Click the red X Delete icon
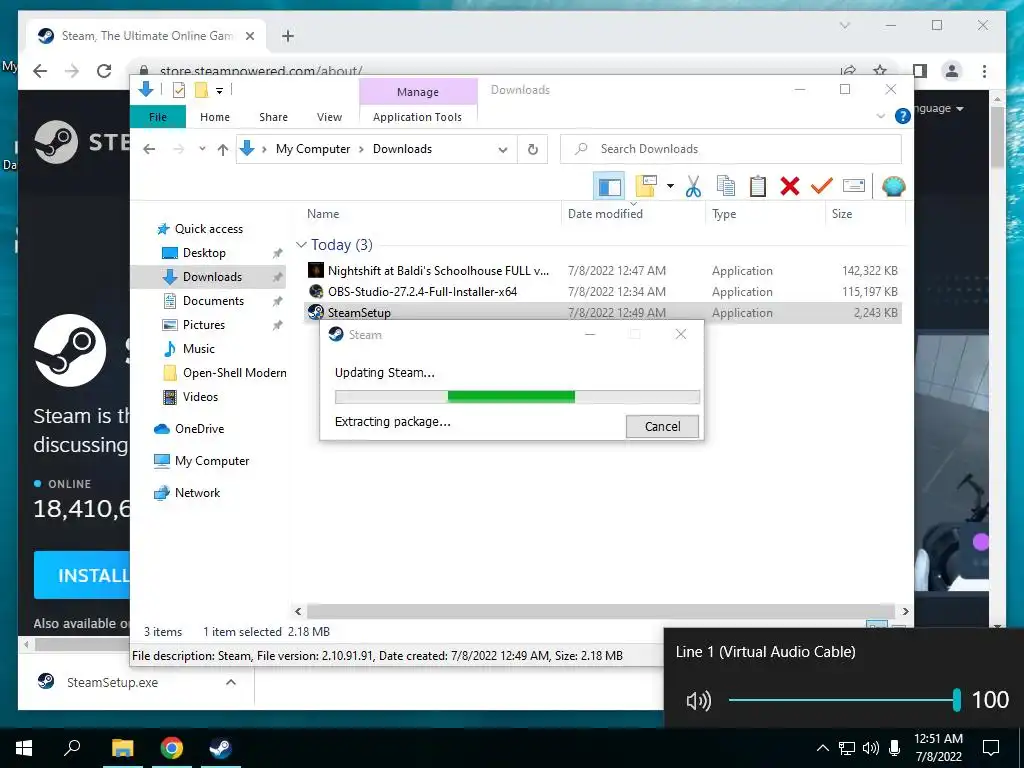Viewport: 1024px width, 768px height. click(x=790, y=187)
